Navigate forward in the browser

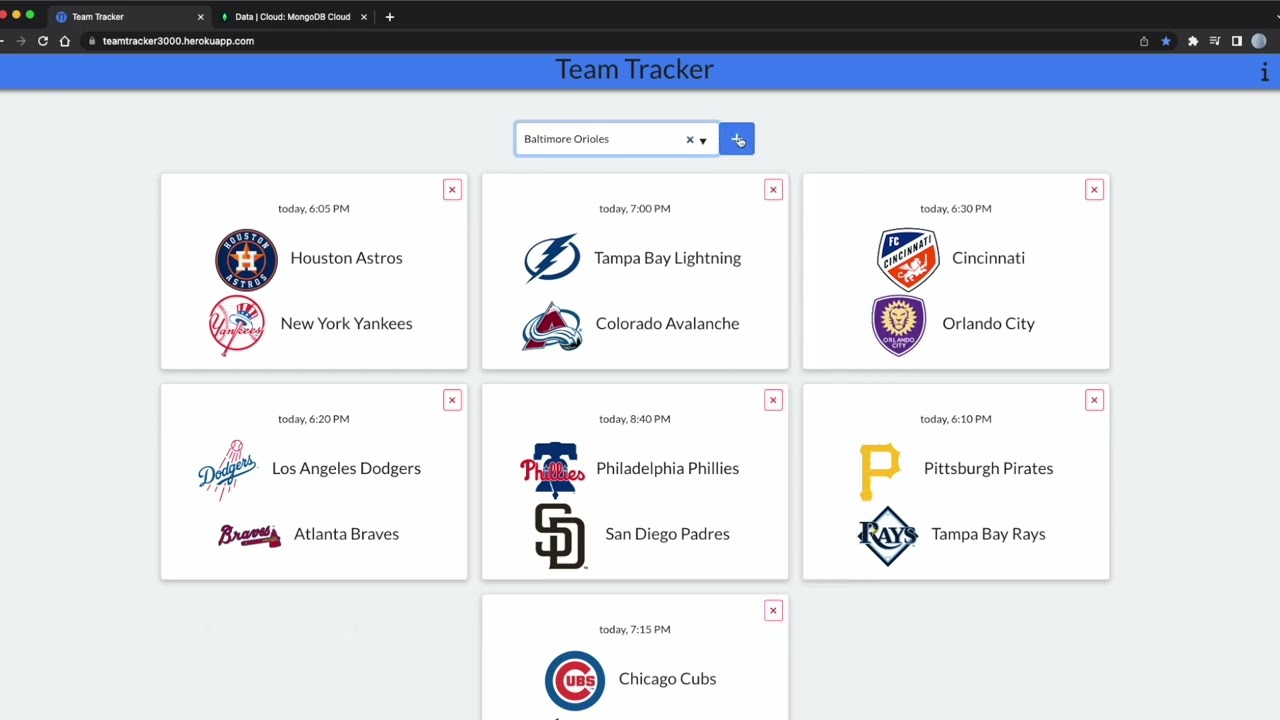click(x=20, y=41)
